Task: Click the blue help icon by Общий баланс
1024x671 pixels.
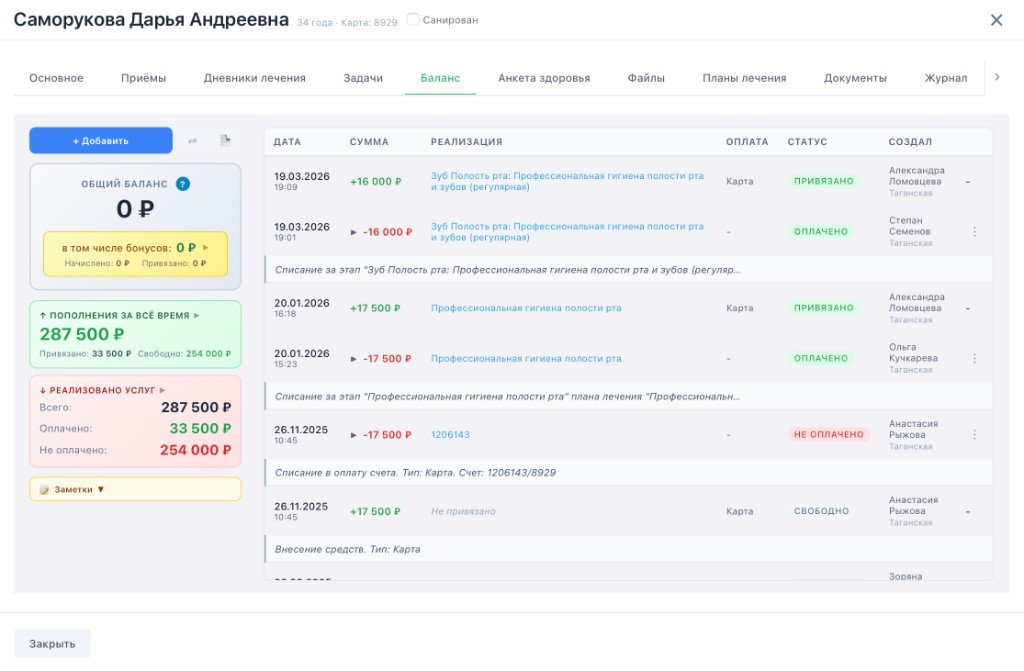Action: click(183, 184)
